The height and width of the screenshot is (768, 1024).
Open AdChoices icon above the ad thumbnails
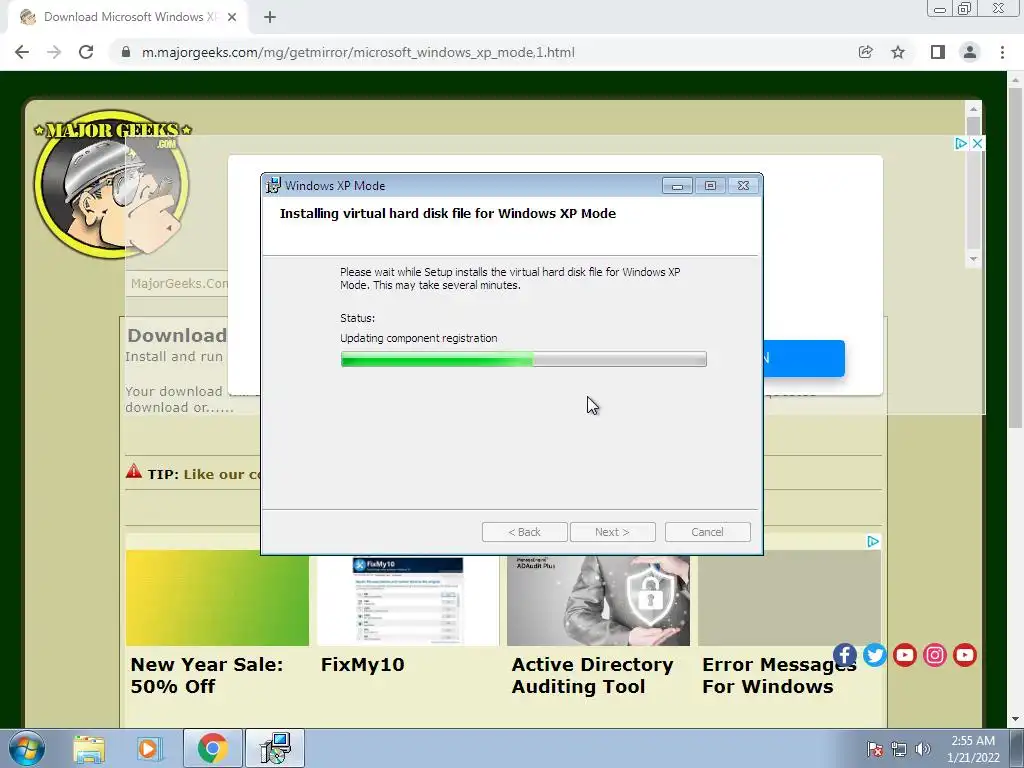click(873, 541)
